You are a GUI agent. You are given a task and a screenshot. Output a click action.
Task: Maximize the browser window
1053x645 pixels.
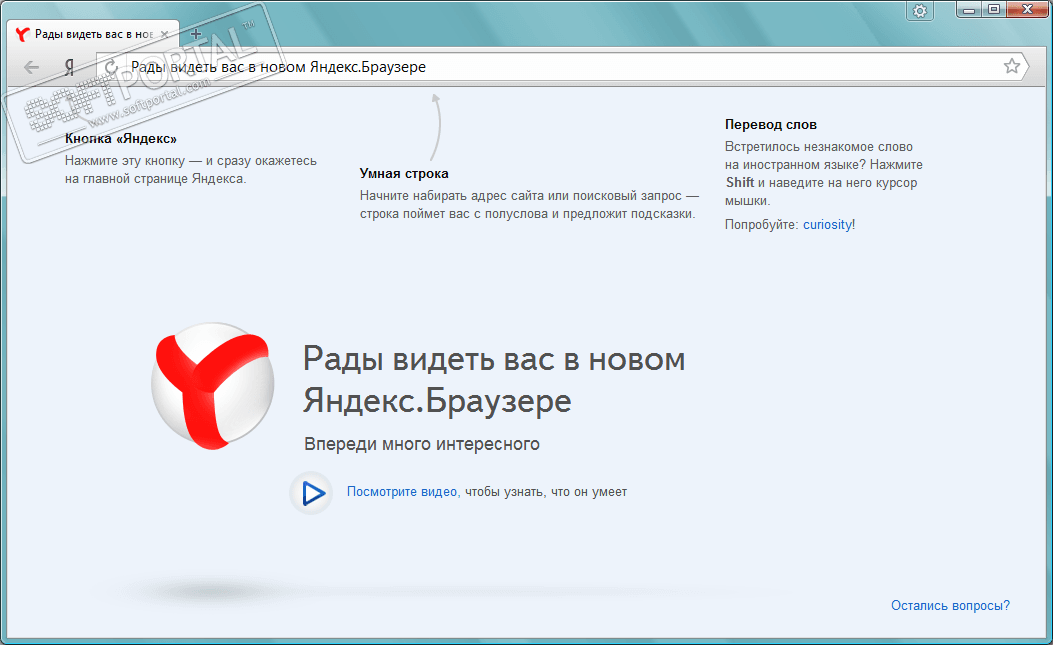point(994,9)
